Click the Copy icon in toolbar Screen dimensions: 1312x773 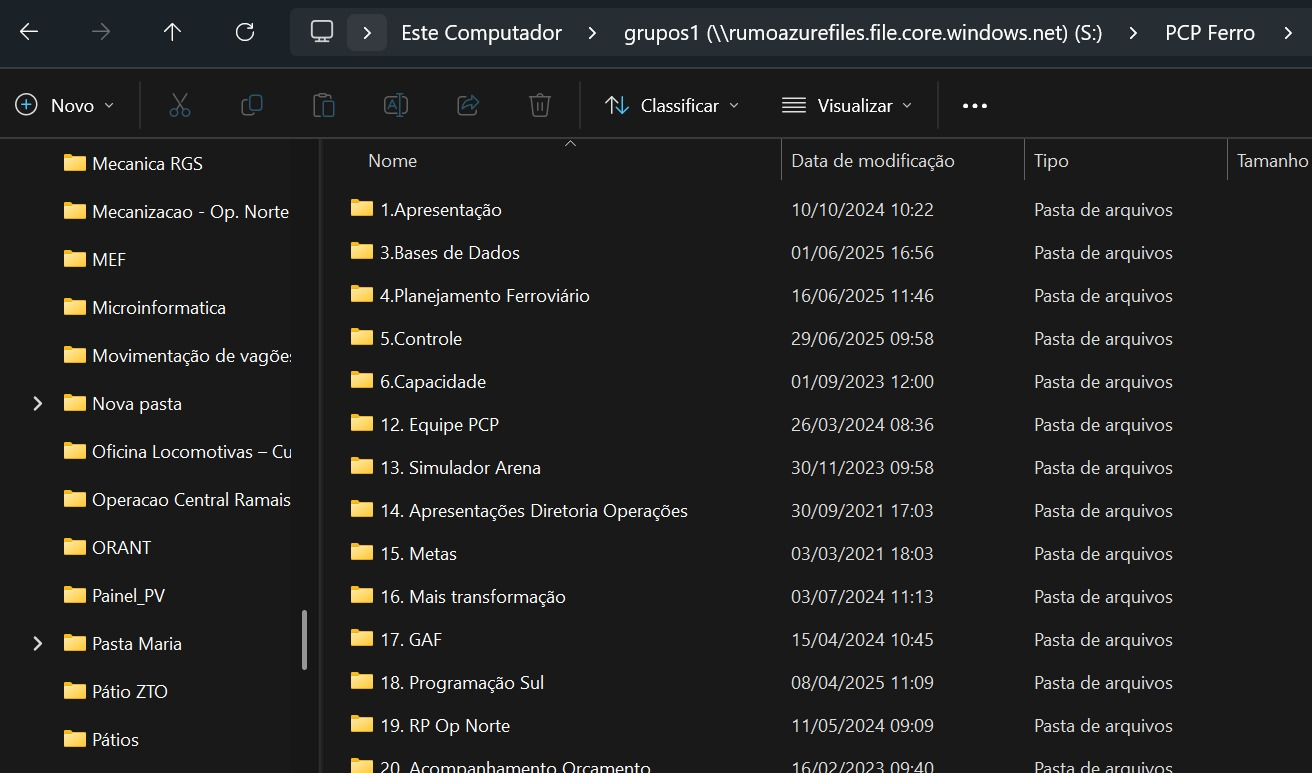(252, 105)
